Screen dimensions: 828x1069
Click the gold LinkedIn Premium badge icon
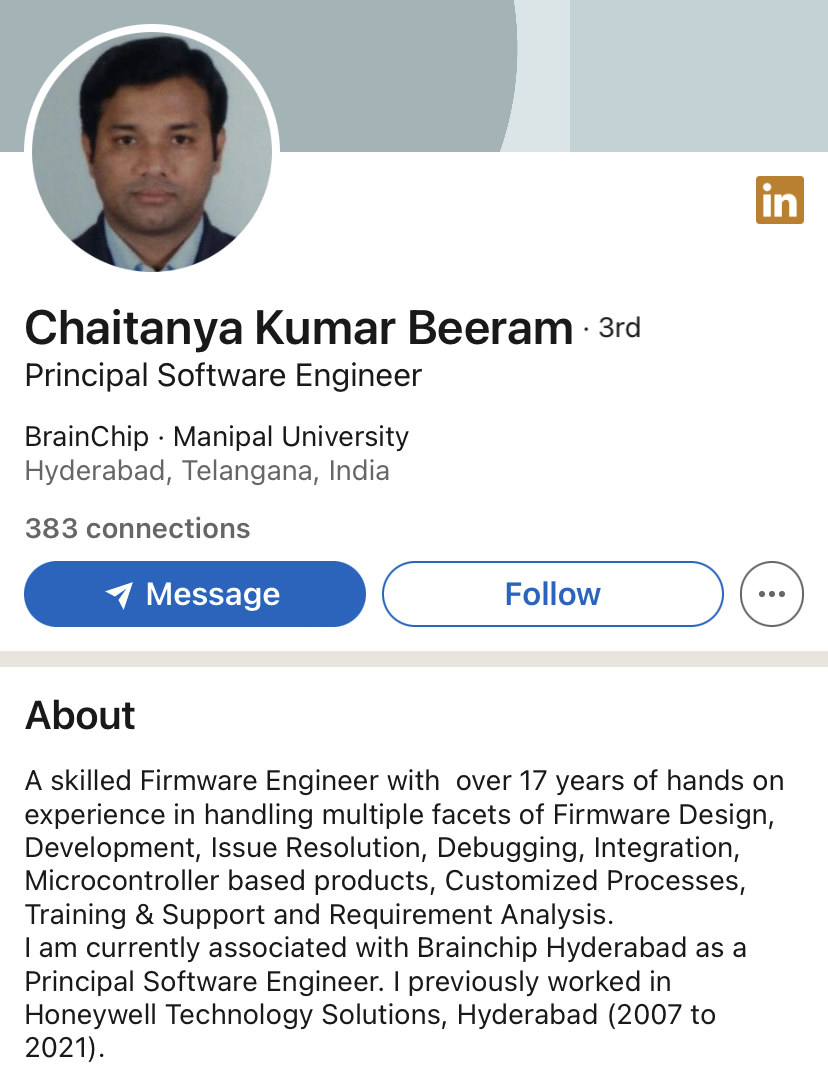pos(779,200)
